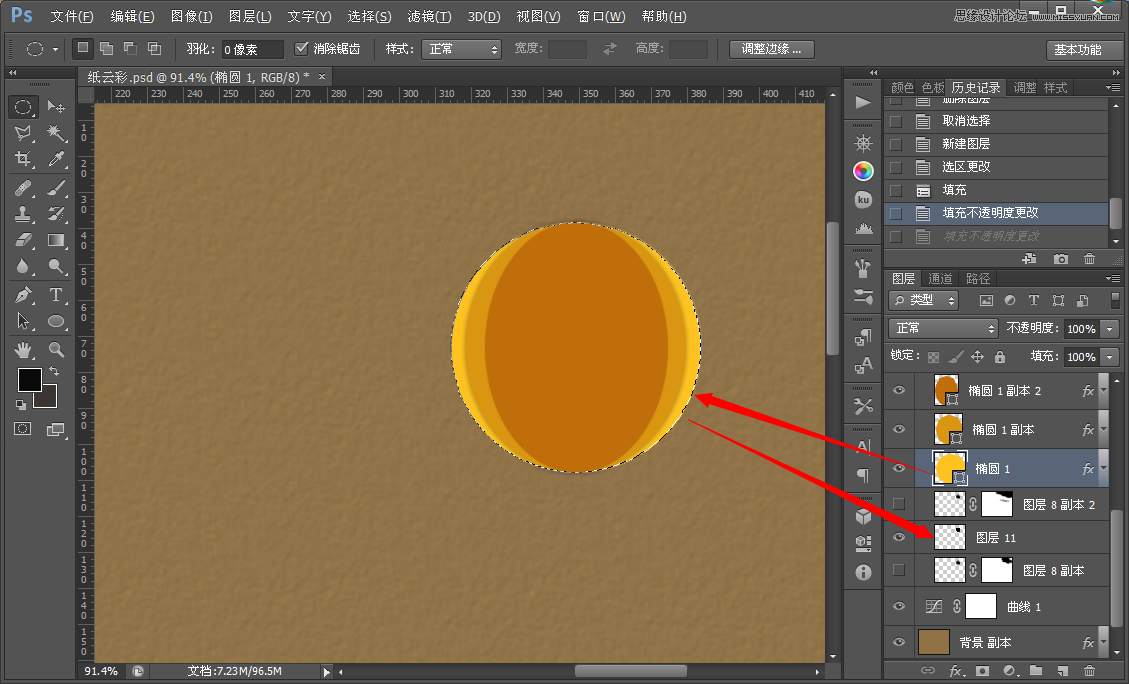Select the Healing Brush tool
Image resolution: width=1129 pixels, height=684 pixels.
(23, 189)
